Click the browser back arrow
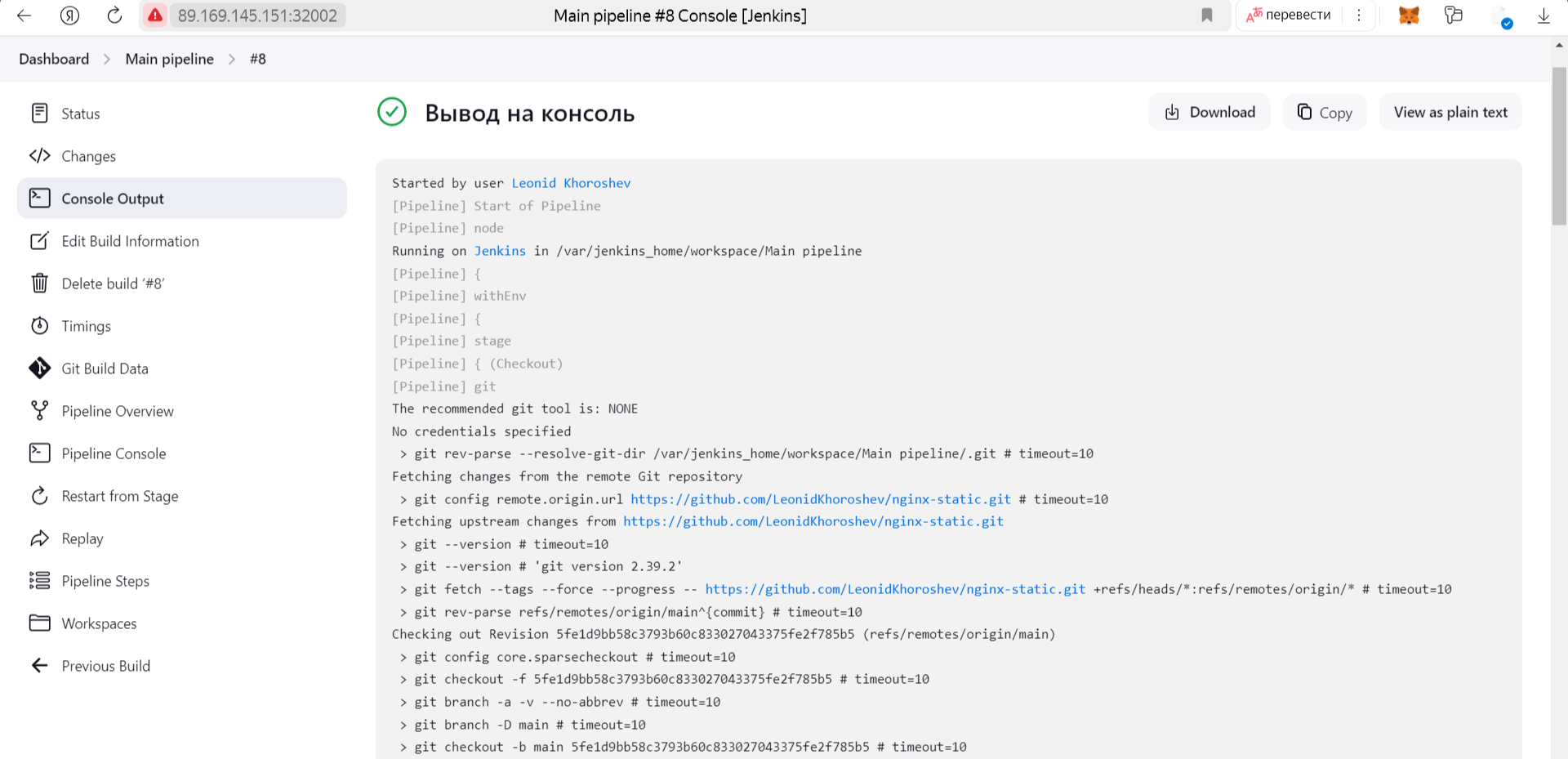The width and height of the screenshot is (1568, 759). [24, 16]
